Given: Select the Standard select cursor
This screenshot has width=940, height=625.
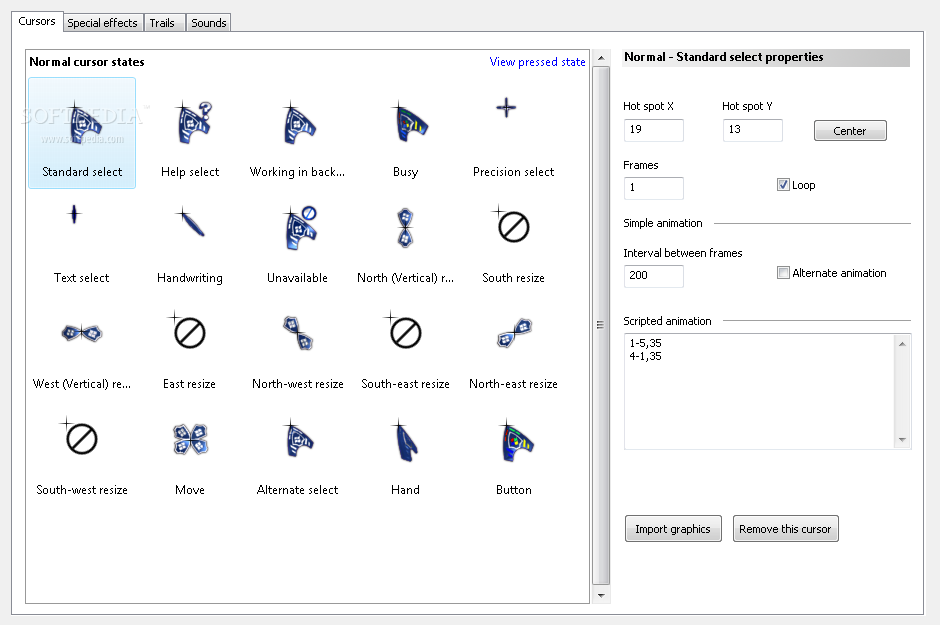Looking at the screenshot, I should (x=82, y=133).
